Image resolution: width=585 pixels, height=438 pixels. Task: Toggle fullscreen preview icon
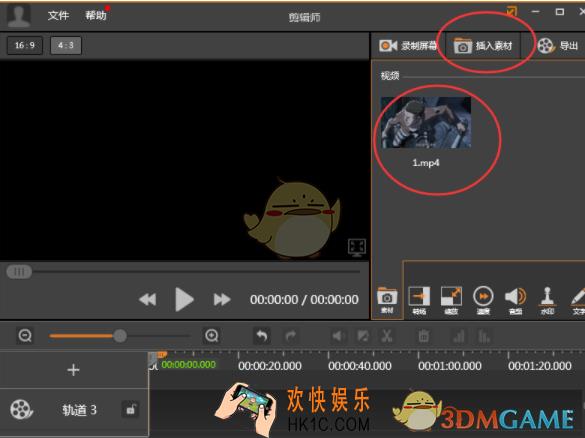click(x=357, y=247)
